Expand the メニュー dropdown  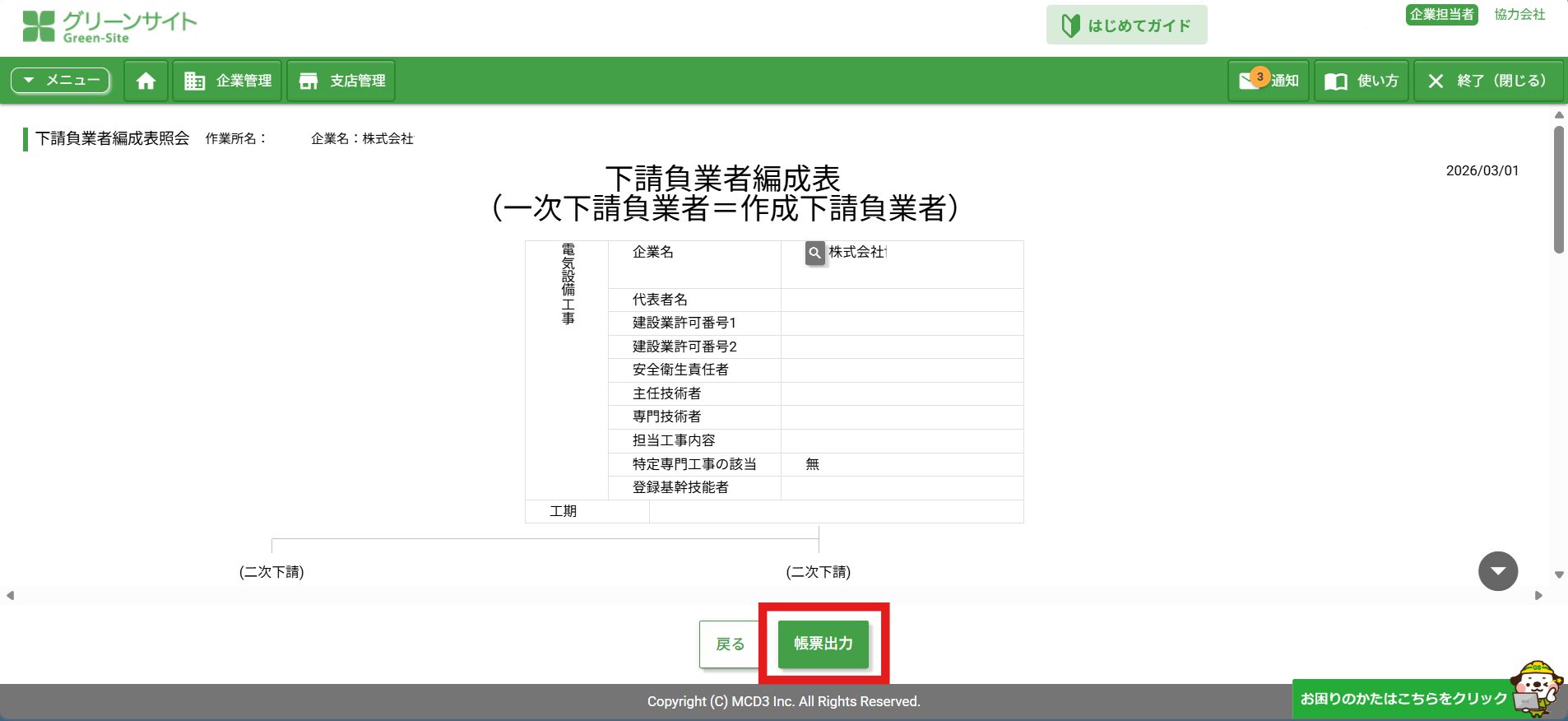click(x=60, y=81)
